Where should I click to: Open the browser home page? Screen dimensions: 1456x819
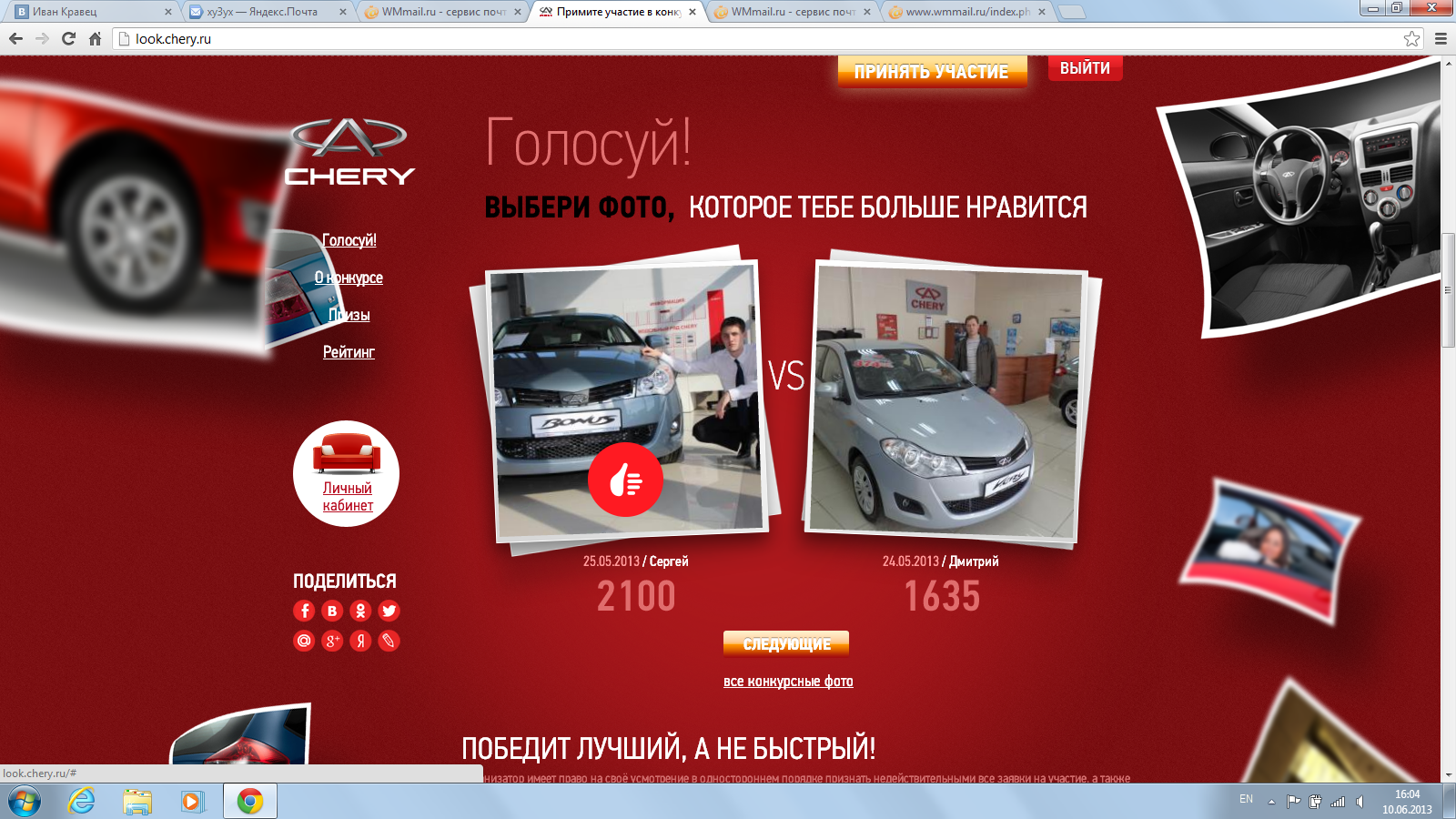(x=95, y=38)
